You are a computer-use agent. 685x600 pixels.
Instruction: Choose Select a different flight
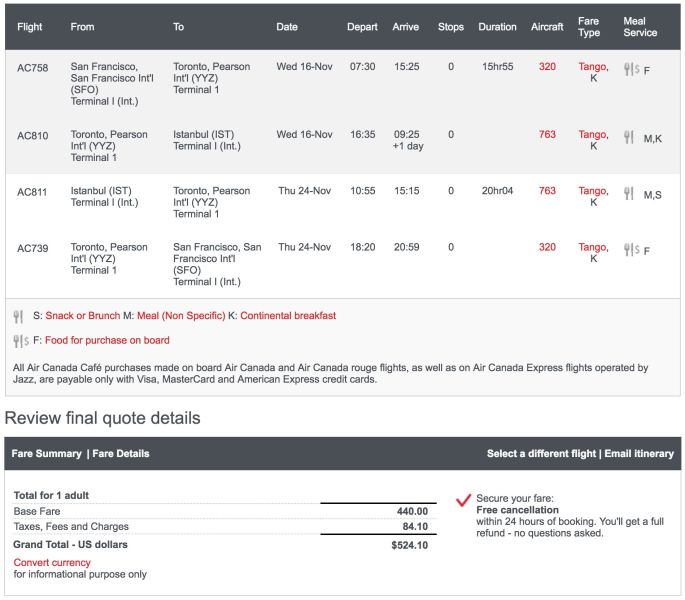[x=541, y=454]
